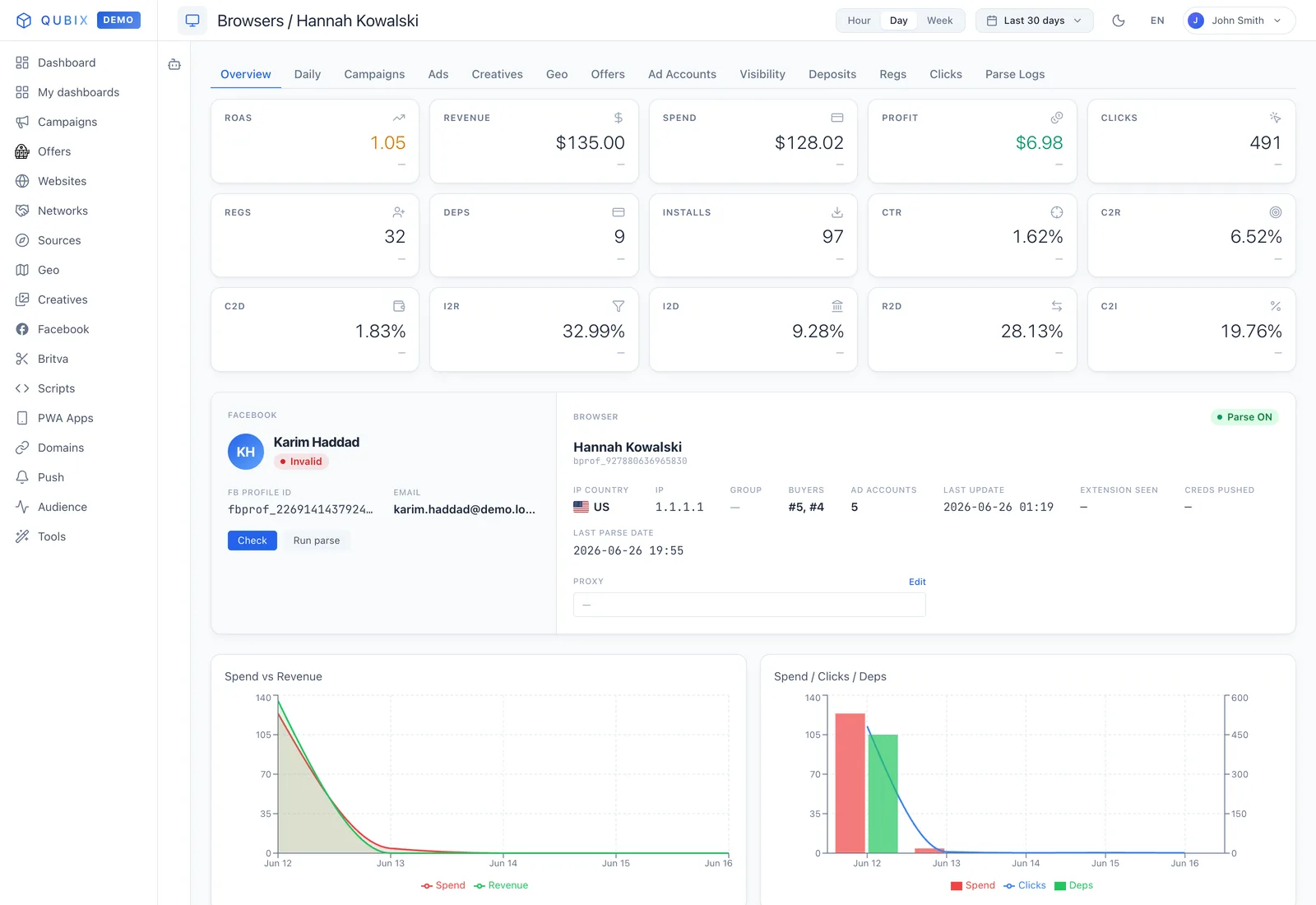This screenshot has height=905, width=1316.
Task: Click the empty Proxy input field
Action: (749, 605)
